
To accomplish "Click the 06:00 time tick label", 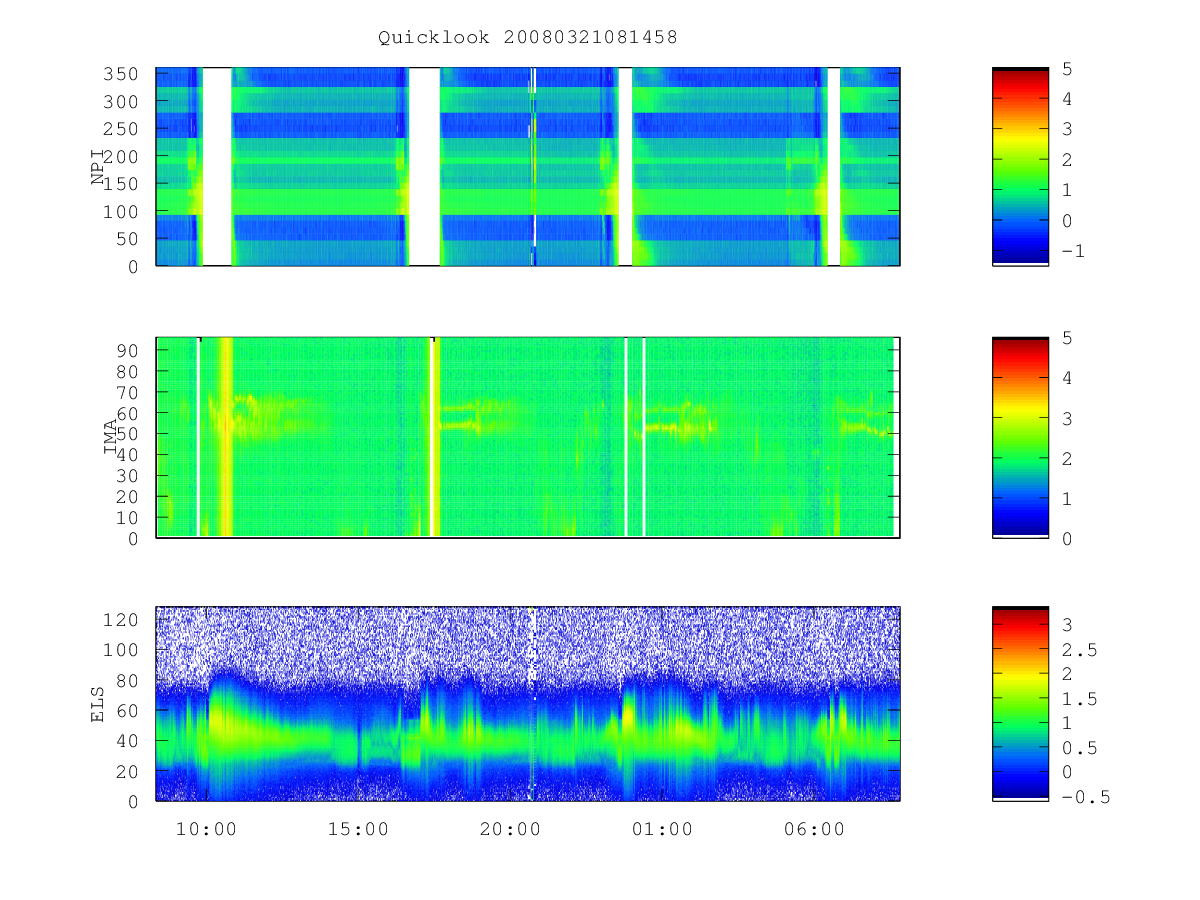I will (x=814, y=829).
